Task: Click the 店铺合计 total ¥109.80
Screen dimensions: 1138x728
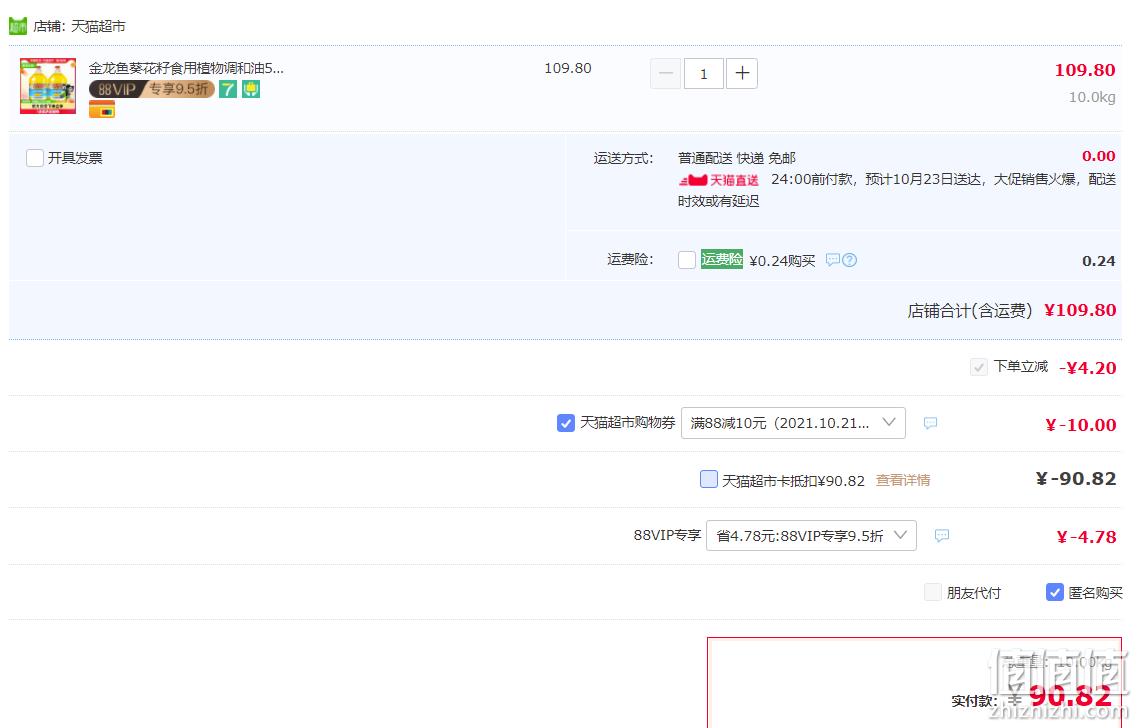Action: point(1080,310)
